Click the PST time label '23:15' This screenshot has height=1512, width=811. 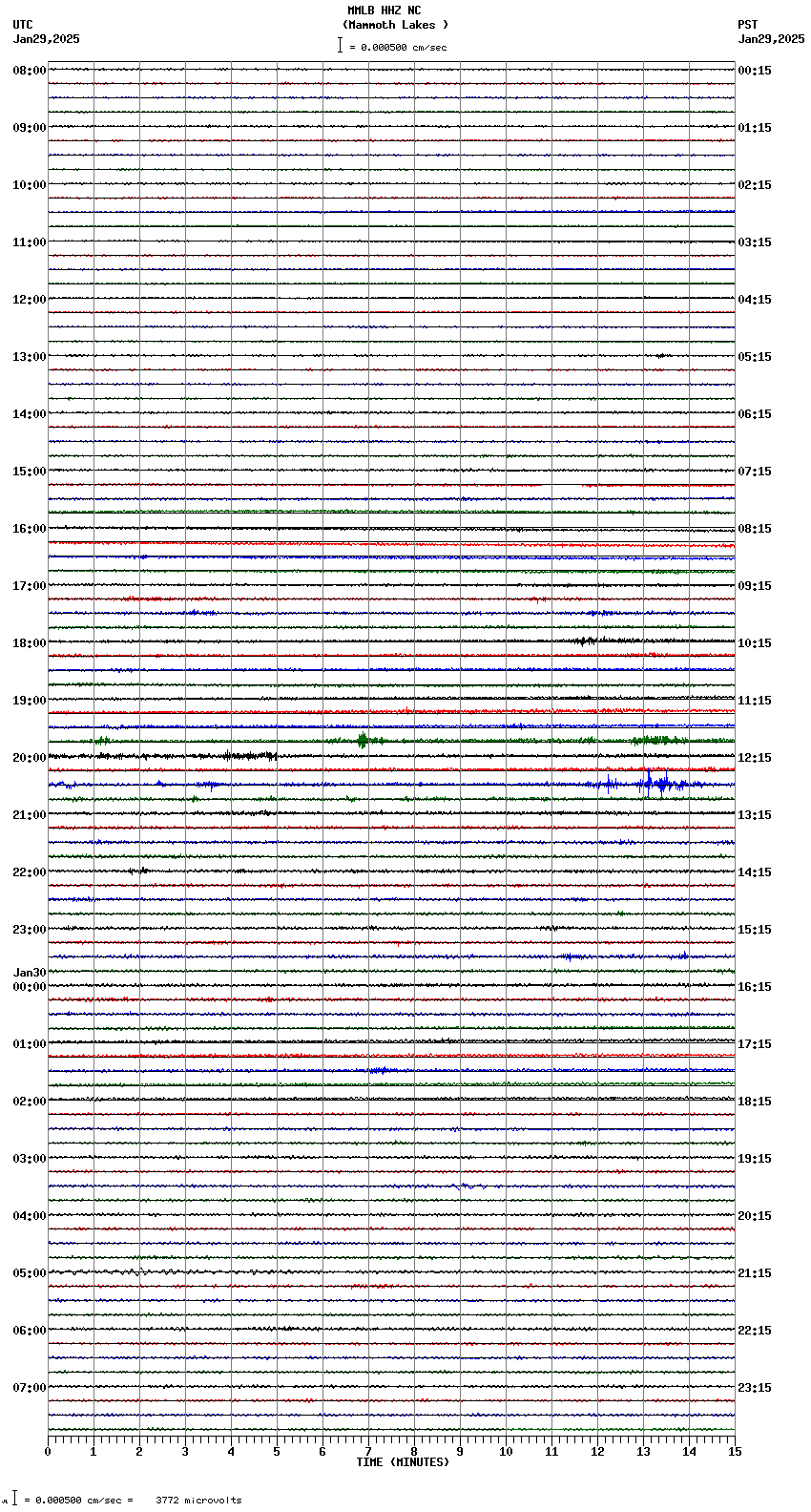pyautogui.click(x=755, y=1388)
